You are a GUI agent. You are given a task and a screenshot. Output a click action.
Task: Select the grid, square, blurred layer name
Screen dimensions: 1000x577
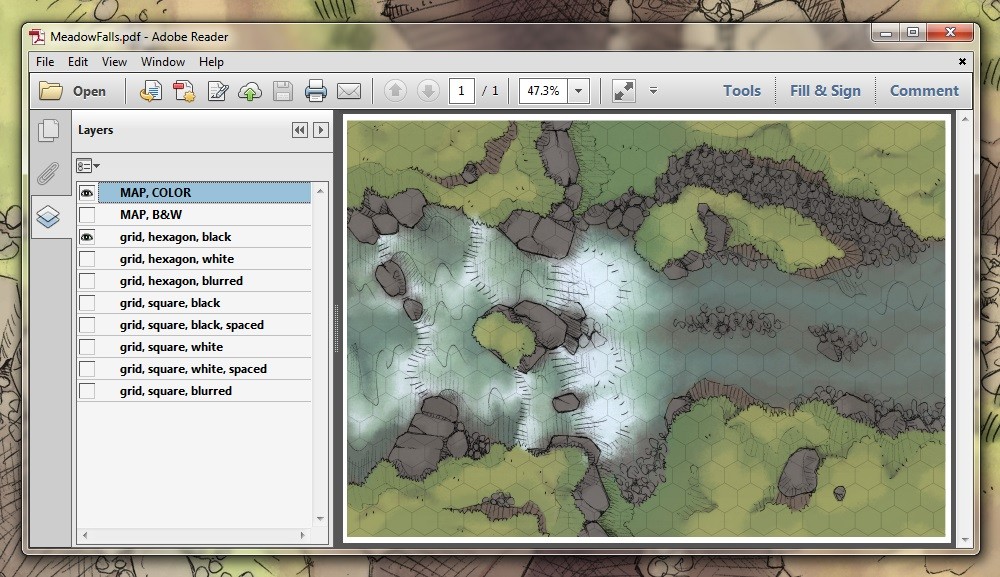pos(175,391)
